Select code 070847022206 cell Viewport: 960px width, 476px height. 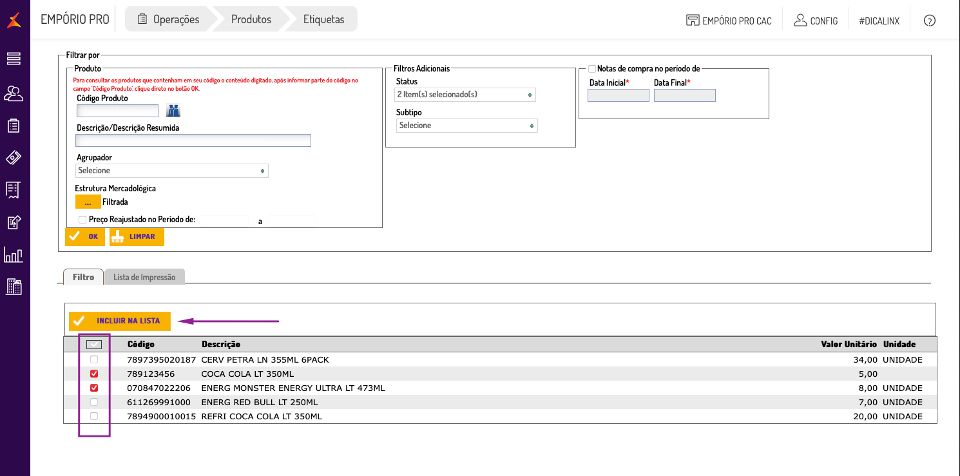(159, 388)
